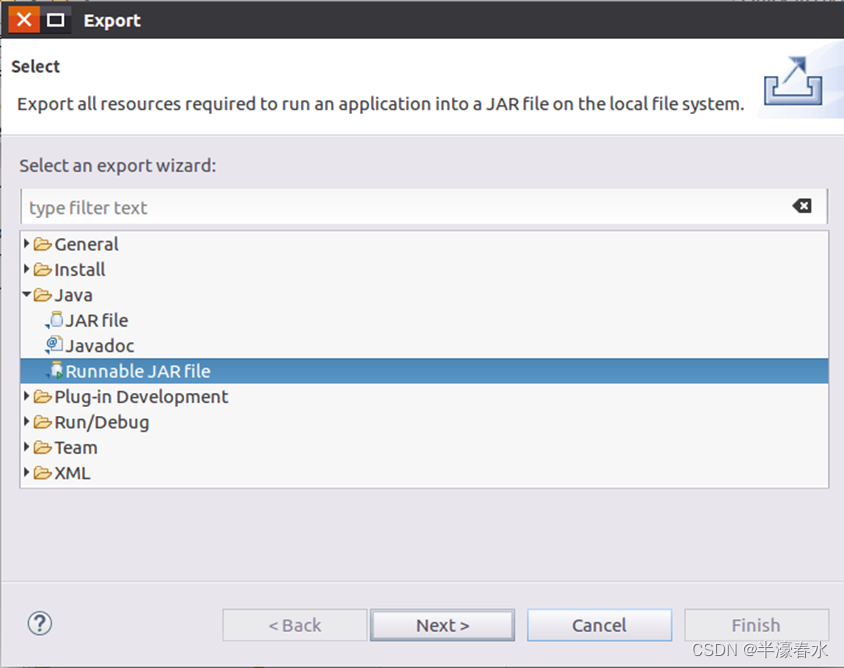The image size is (844, 668).
Task: Select the Javadoc wizard entry
Action: [x=100, y=346]
